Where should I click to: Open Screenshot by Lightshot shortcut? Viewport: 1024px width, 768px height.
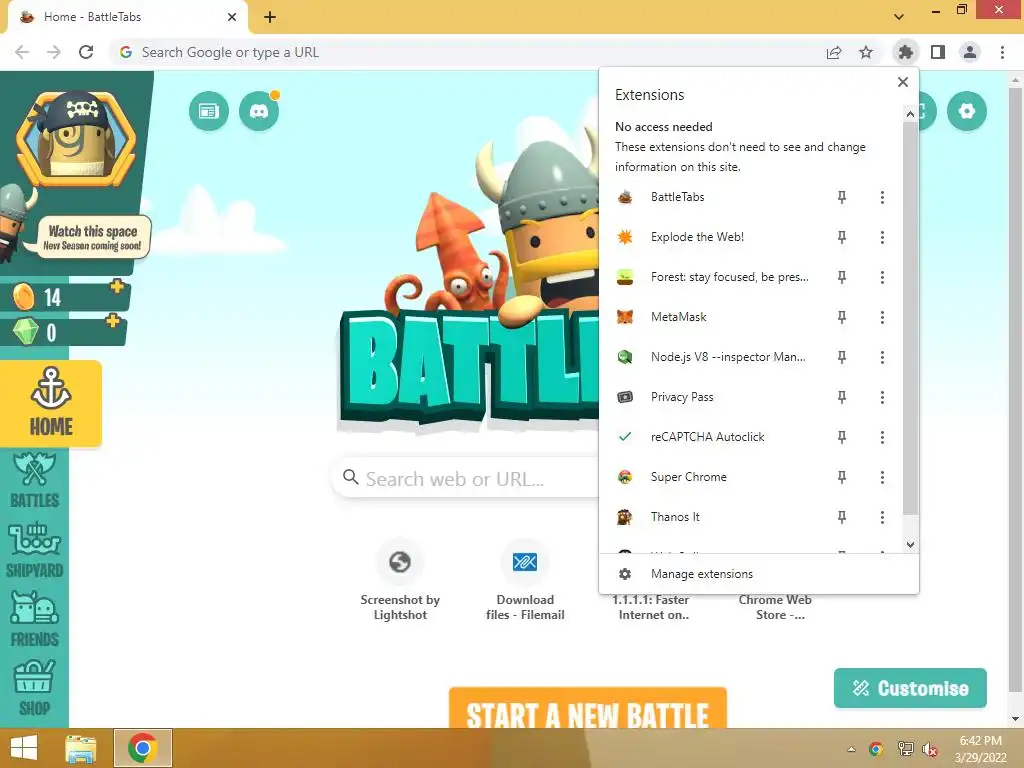point(400,579)
